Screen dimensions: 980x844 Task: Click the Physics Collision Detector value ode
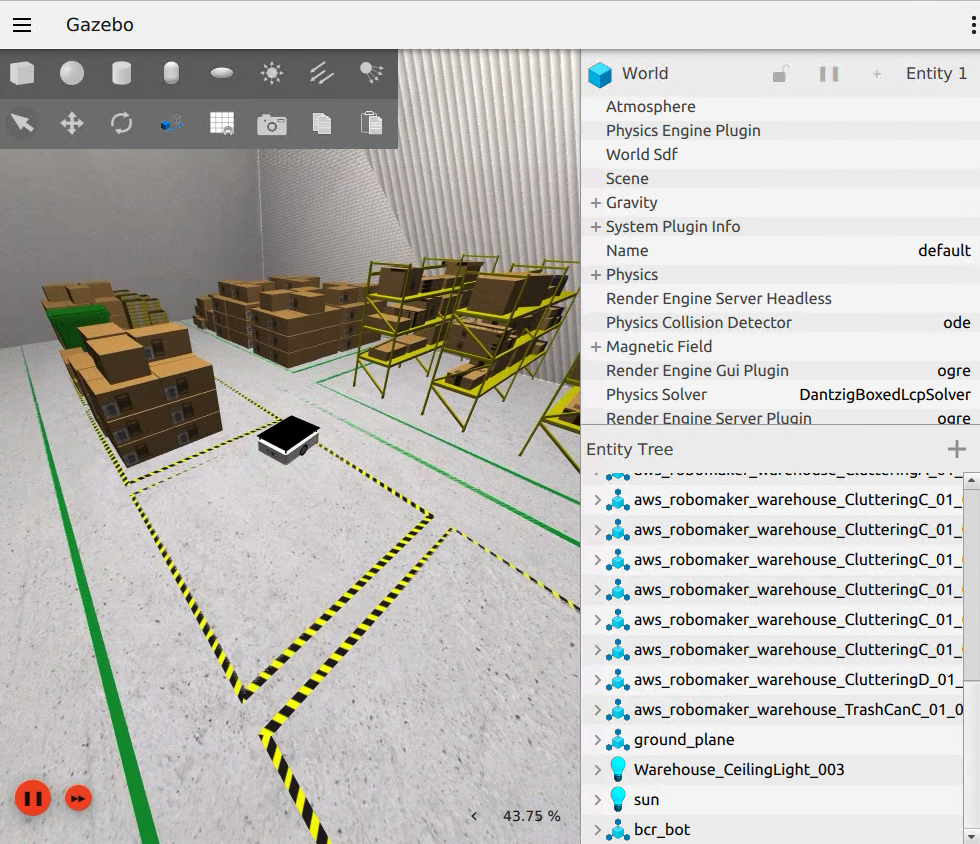click(x=957, y=323)
